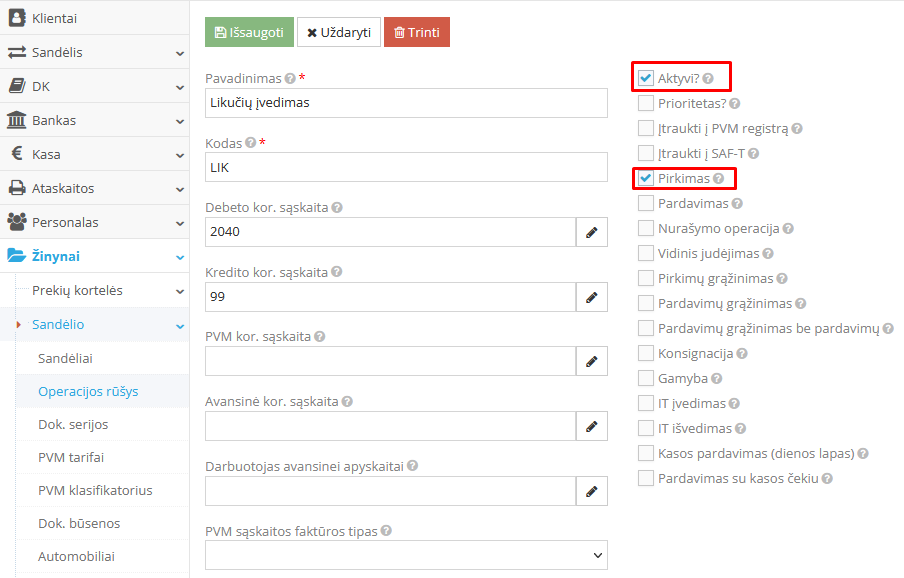Enable the Nurašymo operacija checkbox

point(646,228)
